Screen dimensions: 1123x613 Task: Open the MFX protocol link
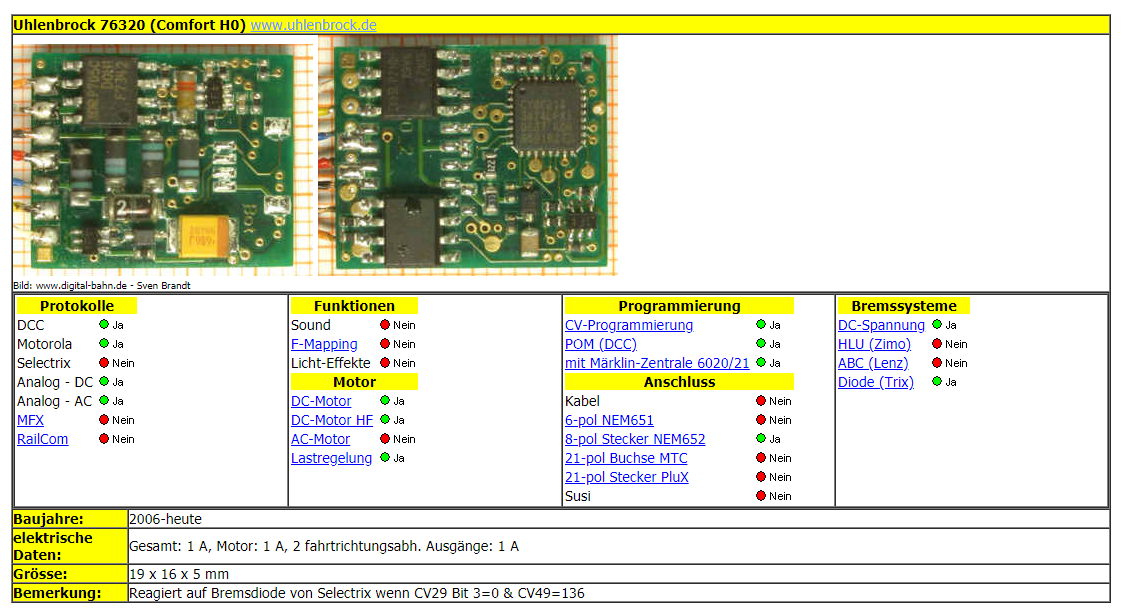click(x=30, y=420)
